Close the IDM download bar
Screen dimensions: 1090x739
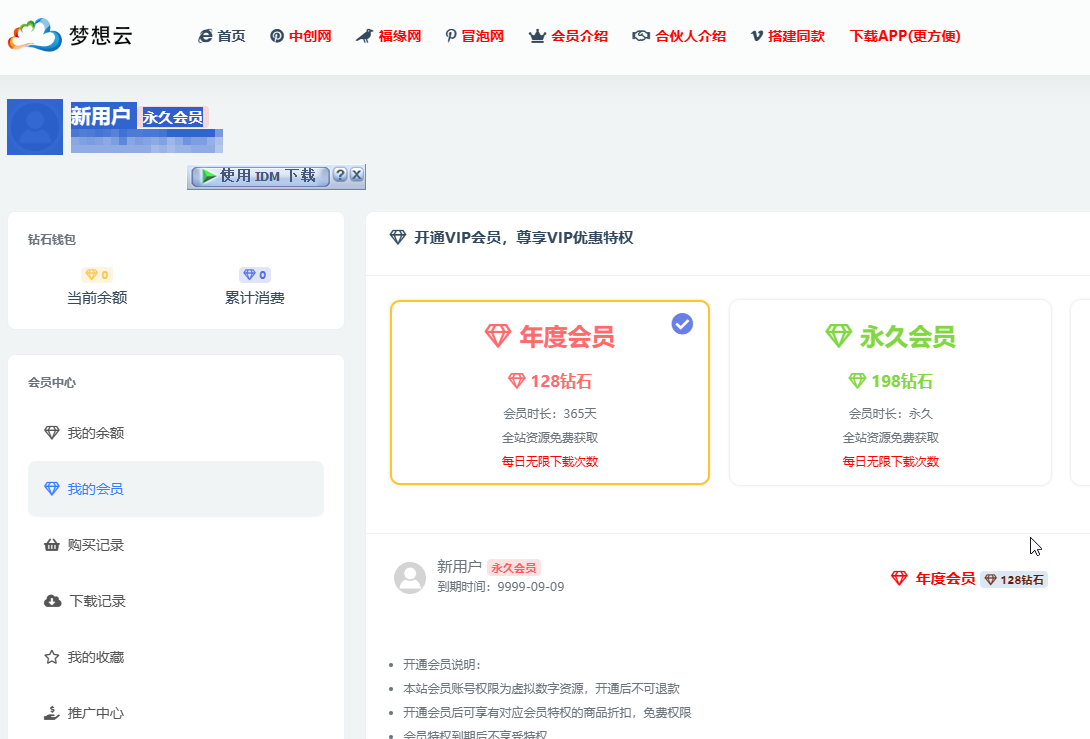click(357, 174)
